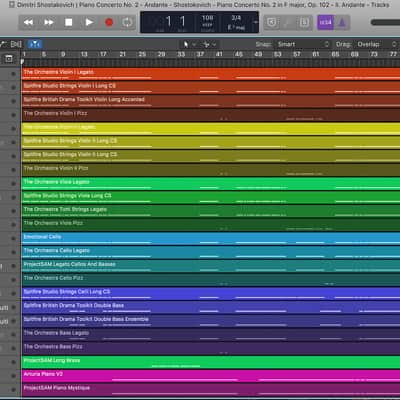Toggle the Solo button in the control bar
The width and height of the screenshot is (400, 400).
point(304,22)
